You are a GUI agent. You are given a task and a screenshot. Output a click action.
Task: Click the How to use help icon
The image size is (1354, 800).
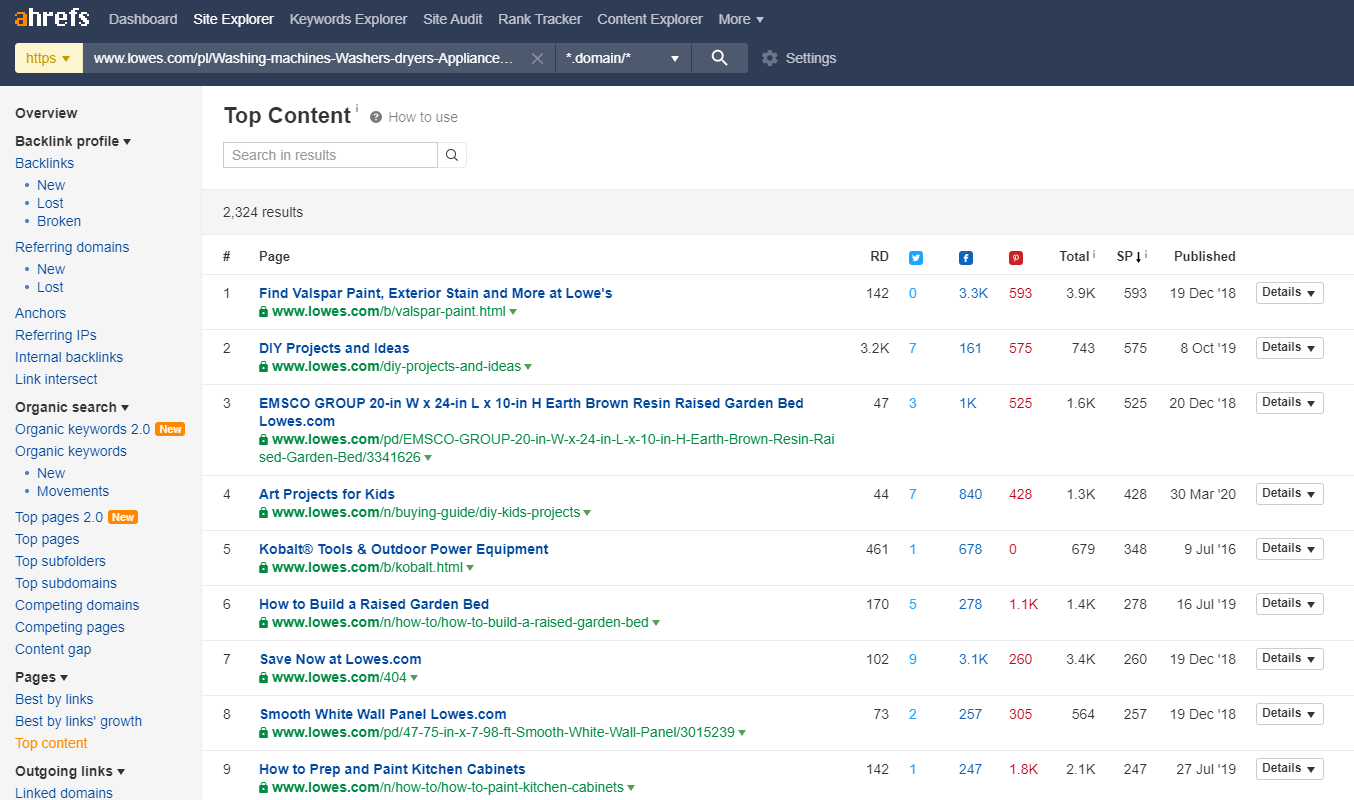(376, 117)
